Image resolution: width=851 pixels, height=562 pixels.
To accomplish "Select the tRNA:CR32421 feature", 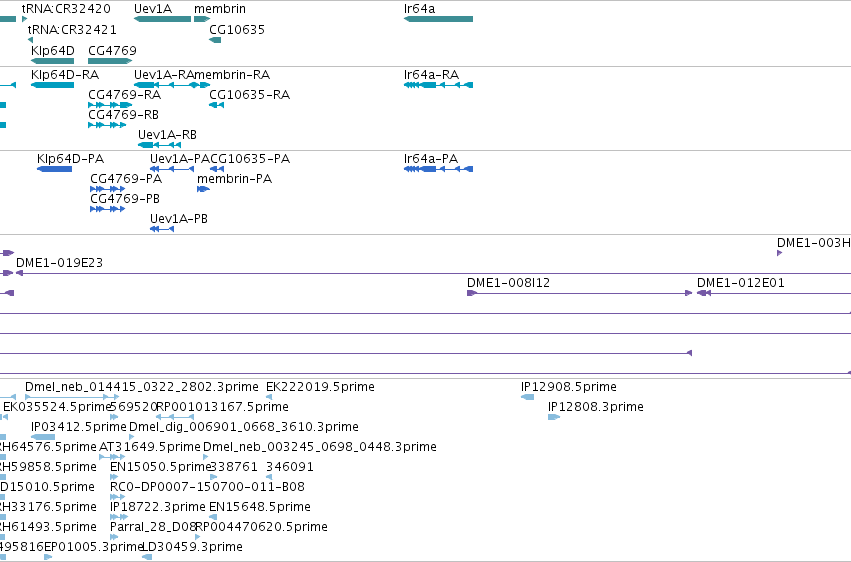I will (x=30, y=40).
